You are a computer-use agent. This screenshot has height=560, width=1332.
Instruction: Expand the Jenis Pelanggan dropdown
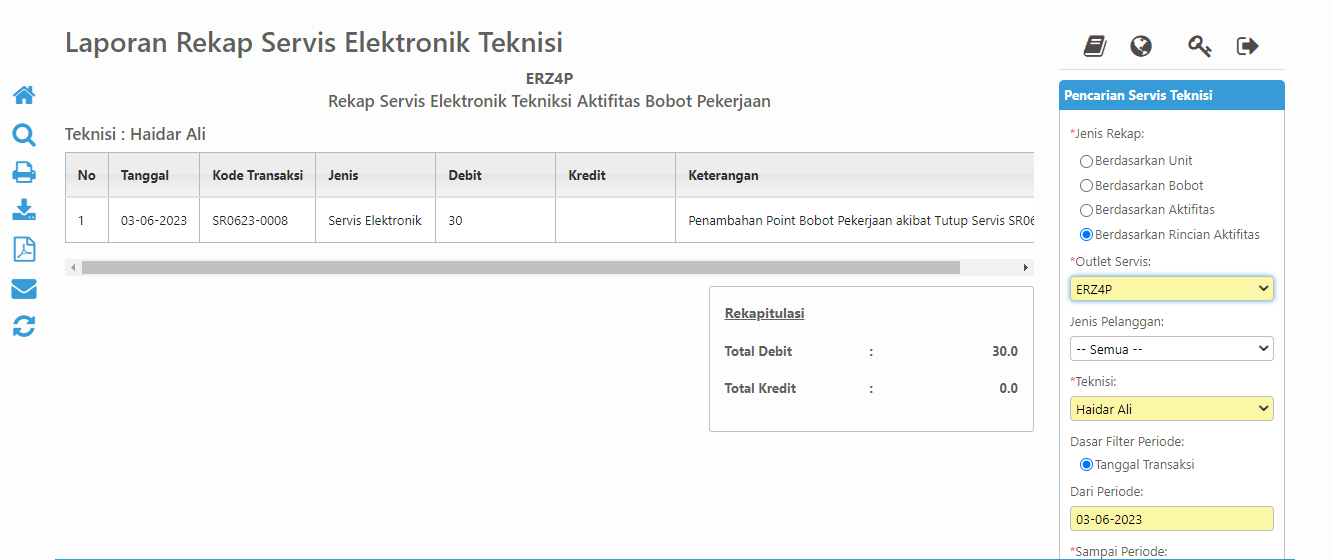(x=1172, y=349)
